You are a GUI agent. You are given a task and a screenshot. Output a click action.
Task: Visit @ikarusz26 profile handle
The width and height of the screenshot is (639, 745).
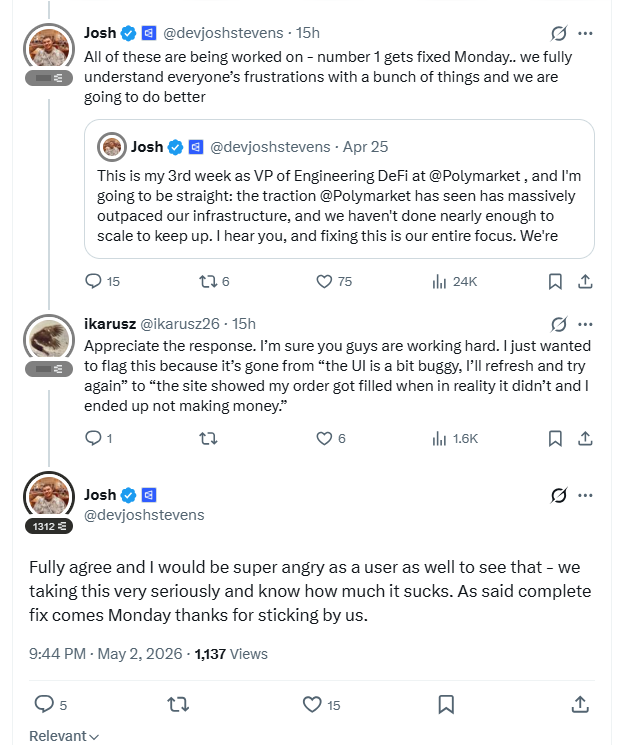click(180, 324)
